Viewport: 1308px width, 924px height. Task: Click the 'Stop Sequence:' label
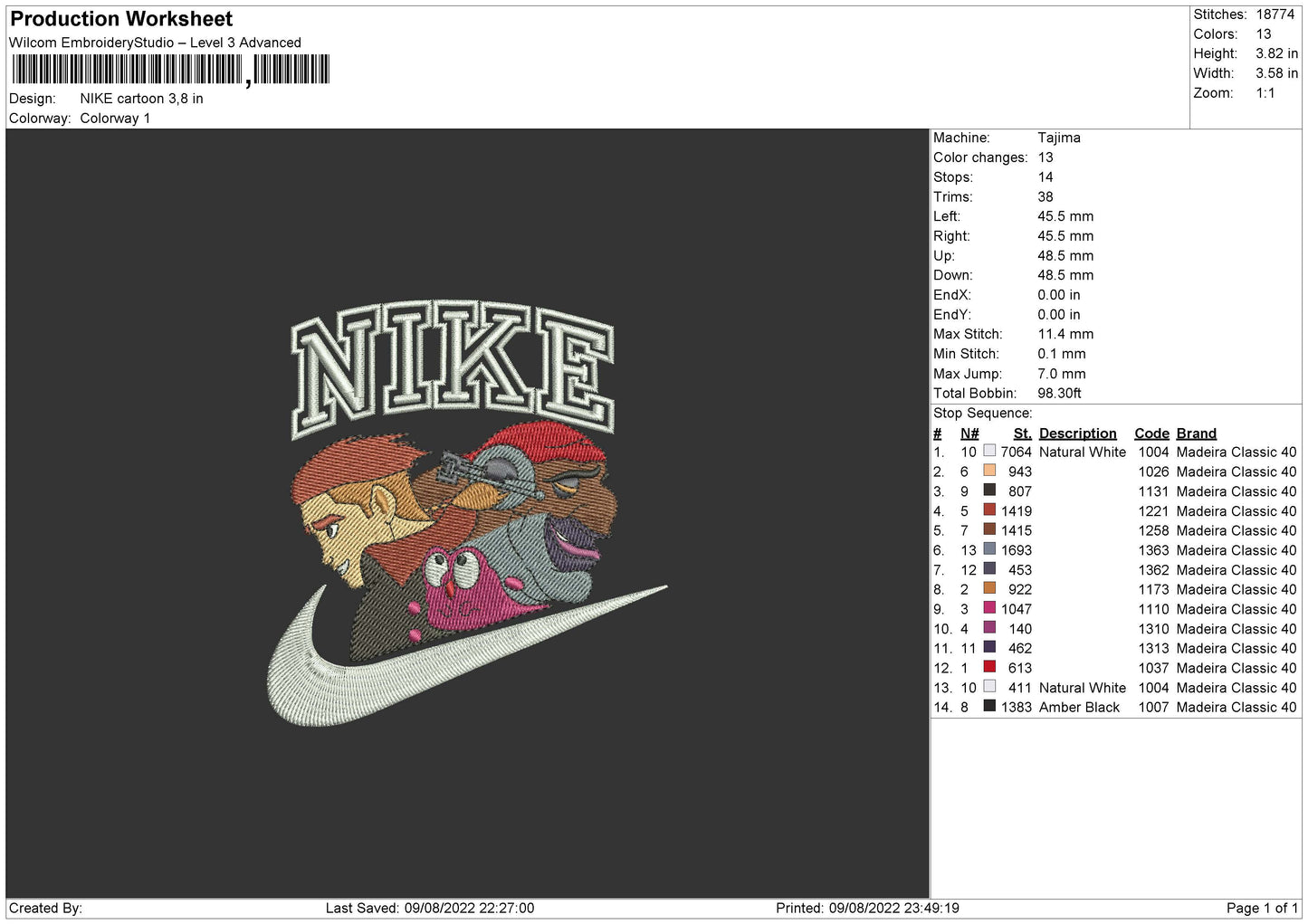(982, 413)
